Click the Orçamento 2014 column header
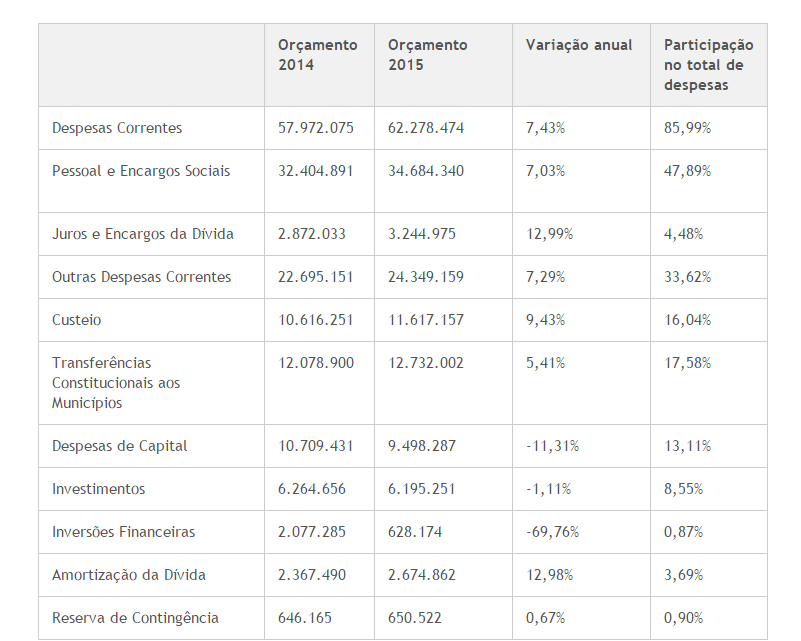The width and height of the screenshot is (801, 641). (x=317, y=55)
